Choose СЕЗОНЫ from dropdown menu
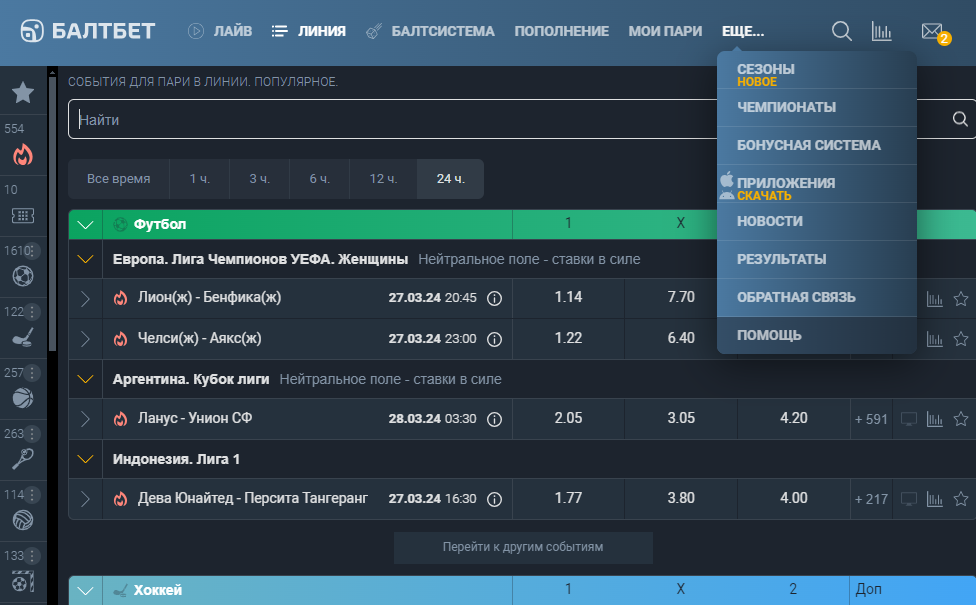Image resolution: width=976 pixels, height=605 pixels. click(817, 72)
